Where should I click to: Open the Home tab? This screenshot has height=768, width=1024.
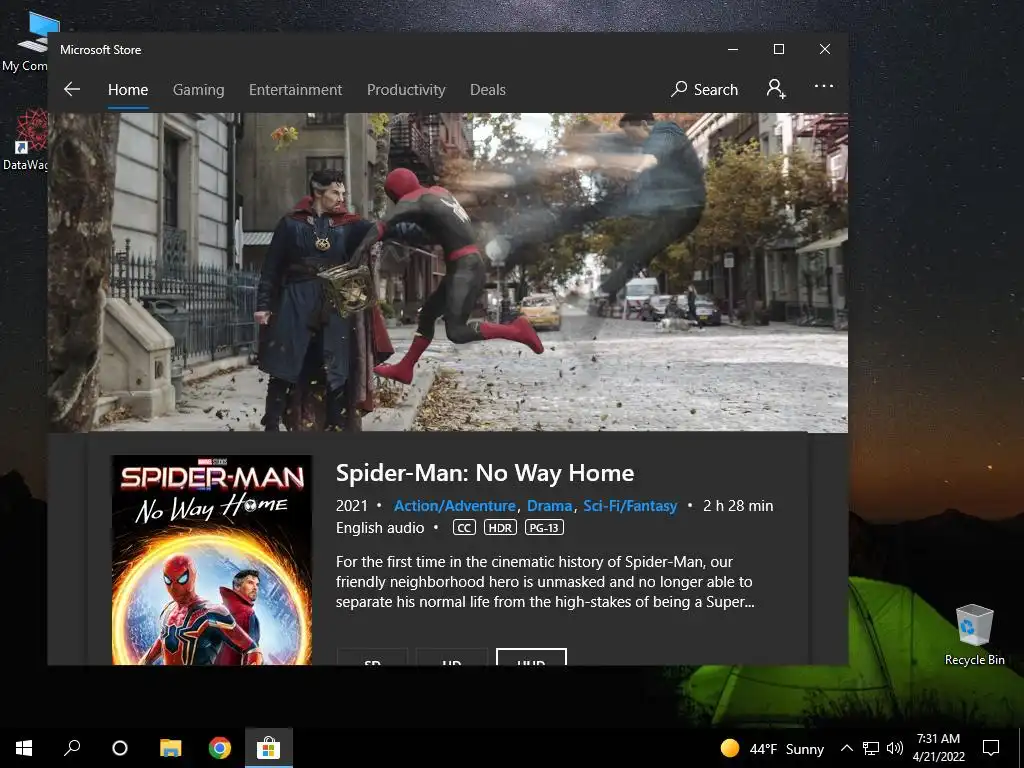[x=128, y=89]
